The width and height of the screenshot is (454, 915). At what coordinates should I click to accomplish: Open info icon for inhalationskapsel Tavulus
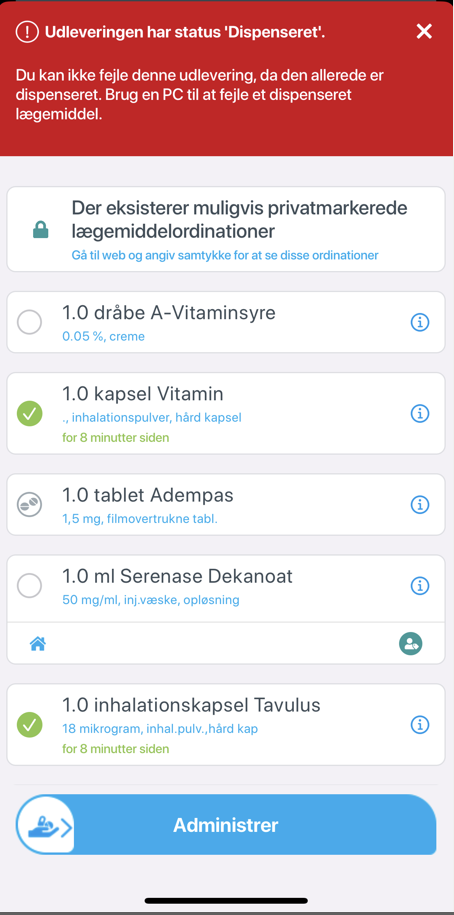(420, 725)
